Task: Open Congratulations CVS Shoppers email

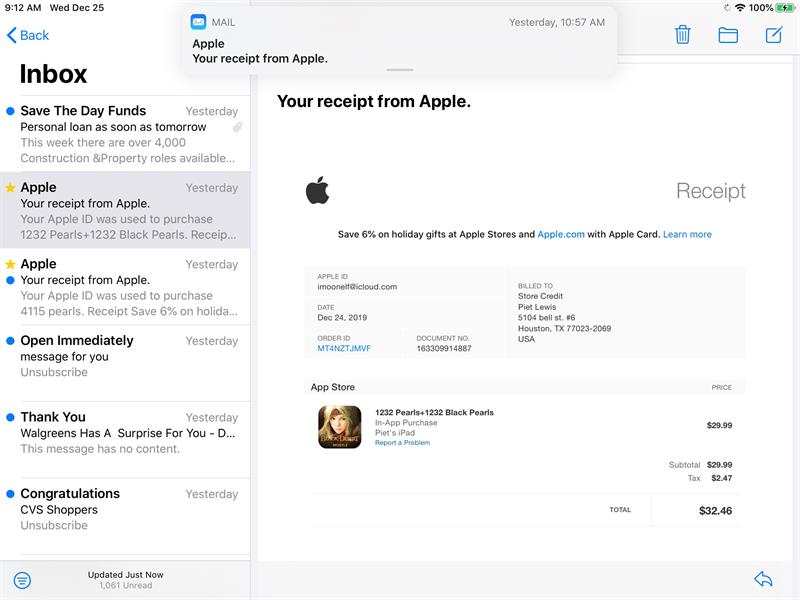Action: pyautogui.click(x=125, y=516)
